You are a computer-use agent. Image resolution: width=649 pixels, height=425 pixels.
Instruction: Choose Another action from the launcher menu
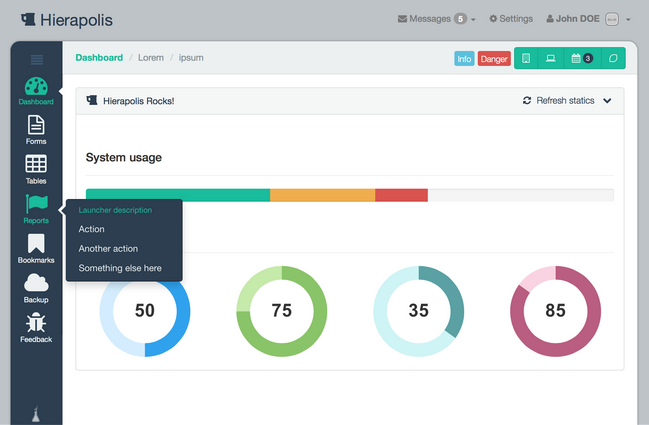[108, 249]
